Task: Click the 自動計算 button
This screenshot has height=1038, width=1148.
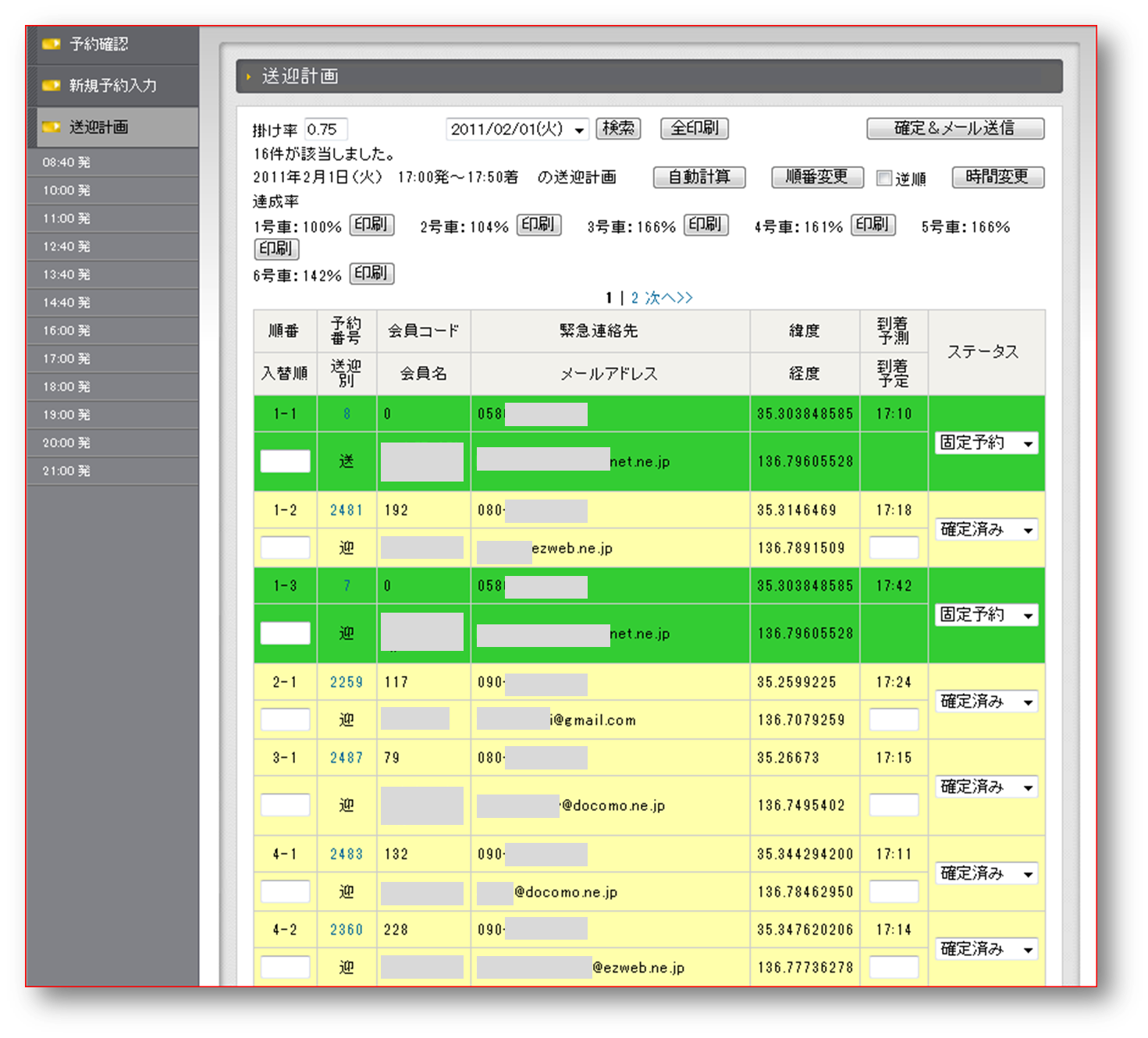Action: coord(699,177)
